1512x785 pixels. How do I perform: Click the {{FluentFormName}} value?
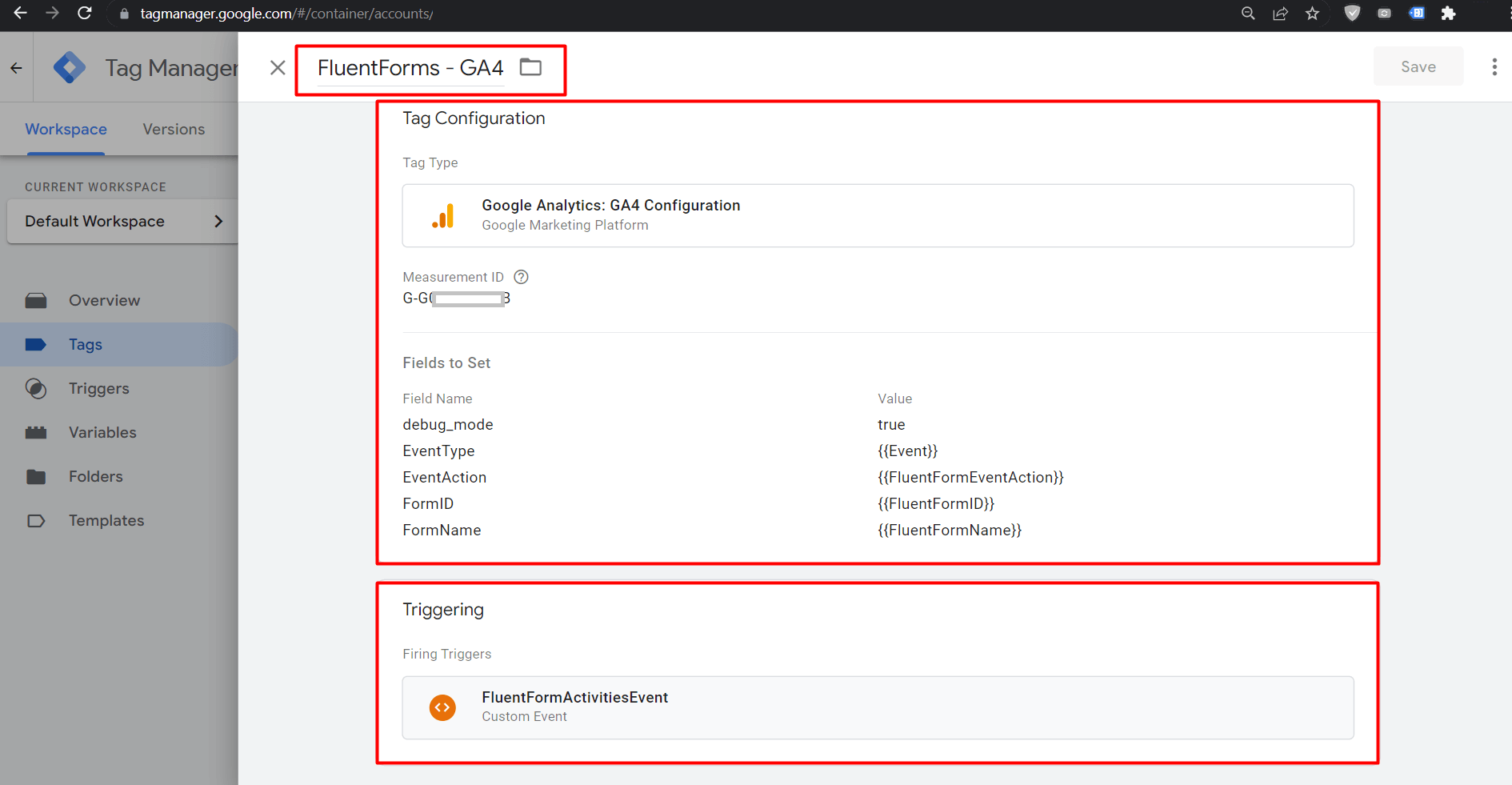tap(950, 531)
